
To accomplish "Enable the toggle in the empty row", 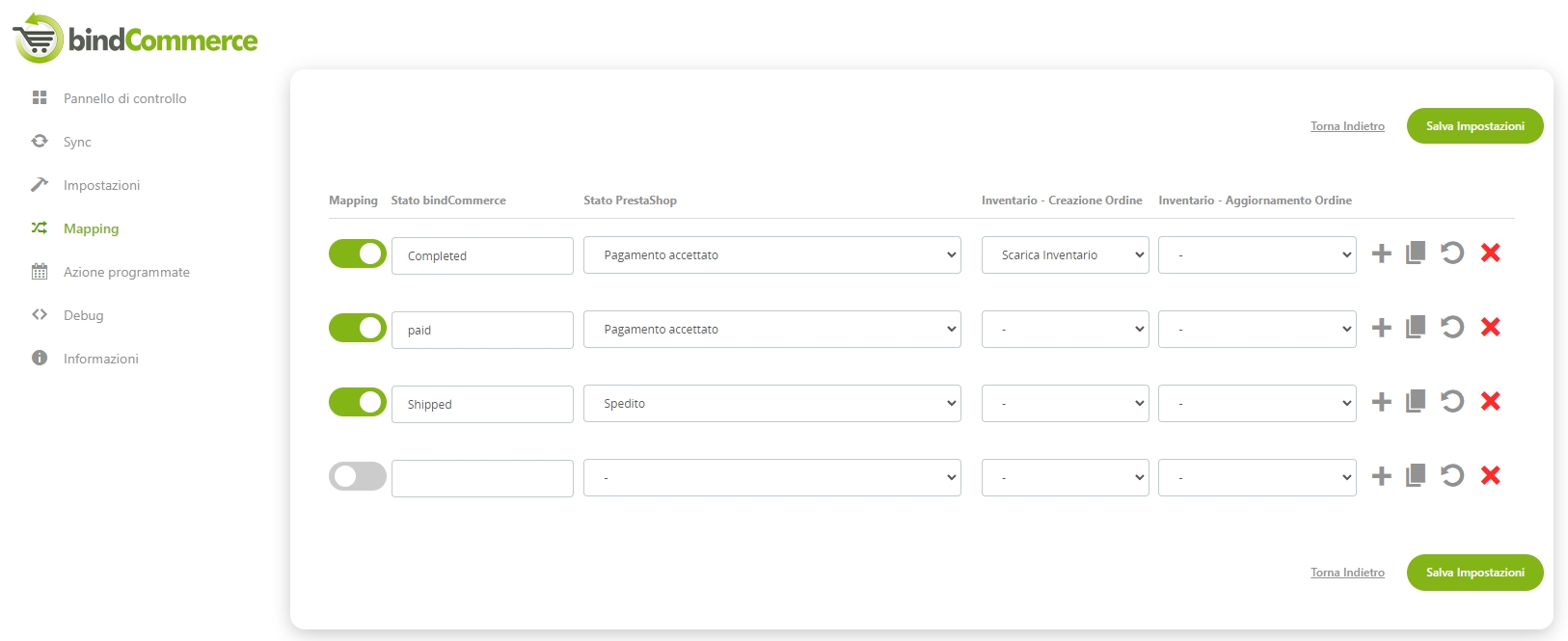I will 358,477.
